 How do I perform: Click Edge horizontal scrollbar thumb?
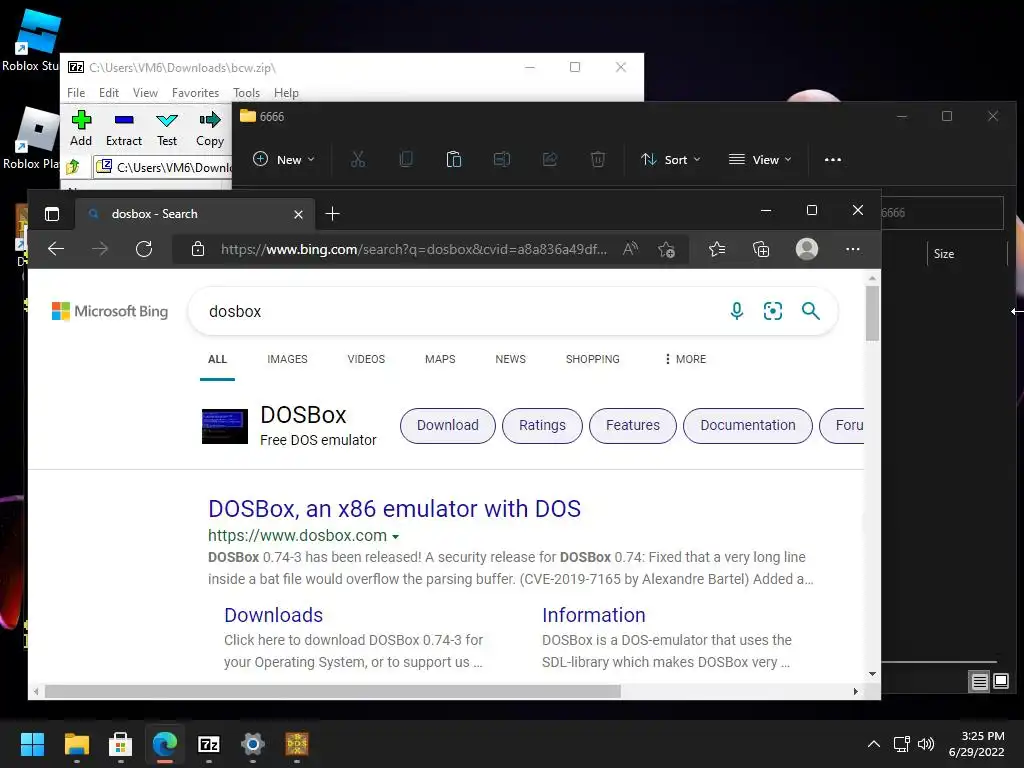tap(333, 691)
